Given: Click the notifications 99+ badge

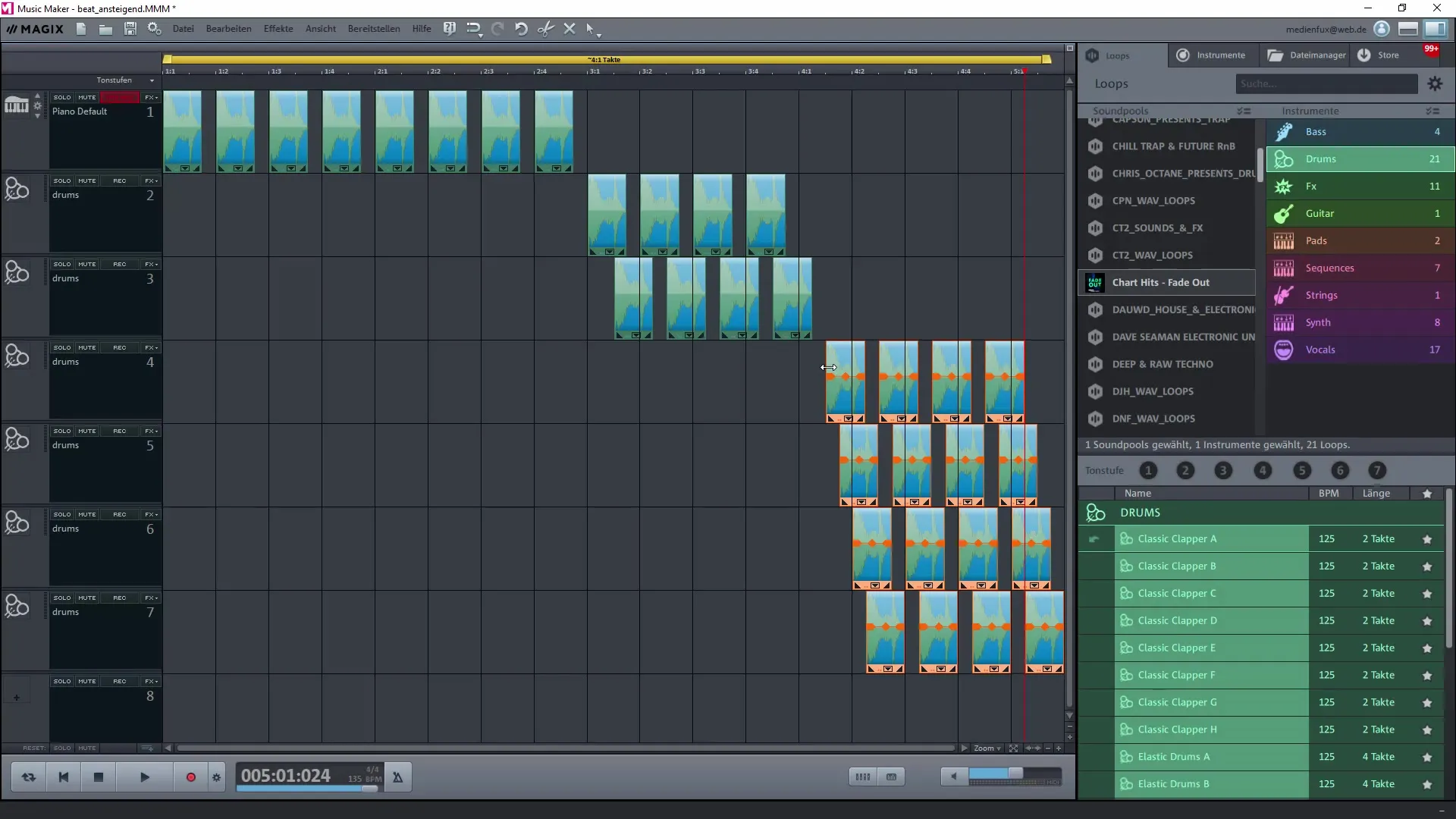Looking at the screenshot, I should tap(1431, 49).
